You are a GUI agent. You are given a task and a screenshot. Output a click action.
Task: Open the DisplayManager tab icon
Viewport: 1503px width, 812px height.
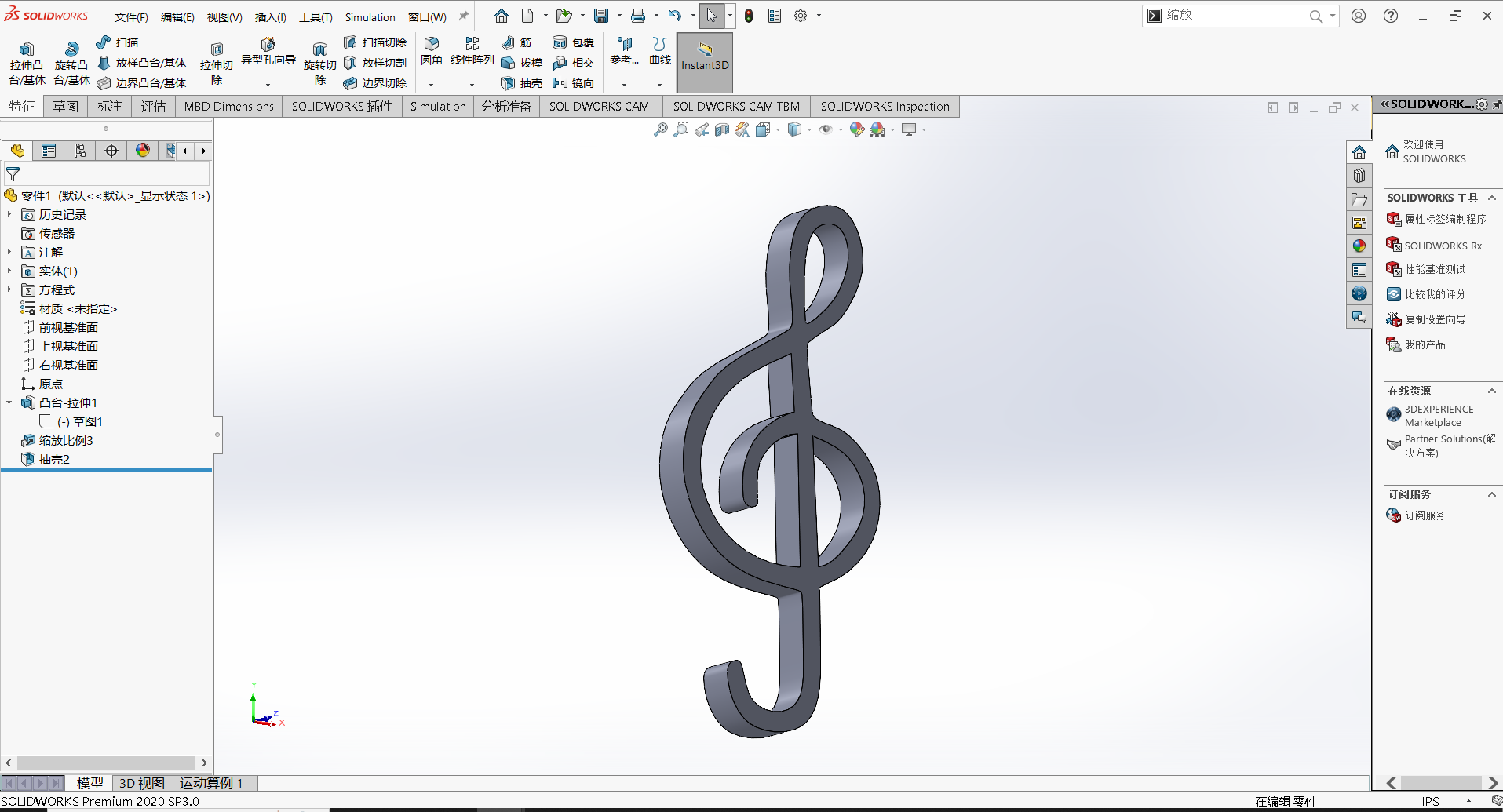143,151
